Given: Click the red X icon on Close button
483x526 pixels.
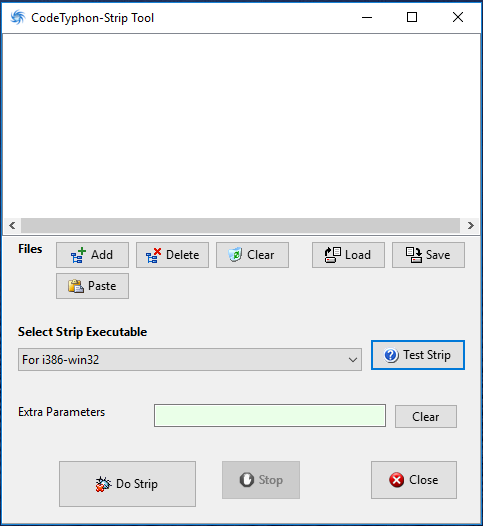Looking at the screenshot, I should pyautogui.click(x=396, y=480).
